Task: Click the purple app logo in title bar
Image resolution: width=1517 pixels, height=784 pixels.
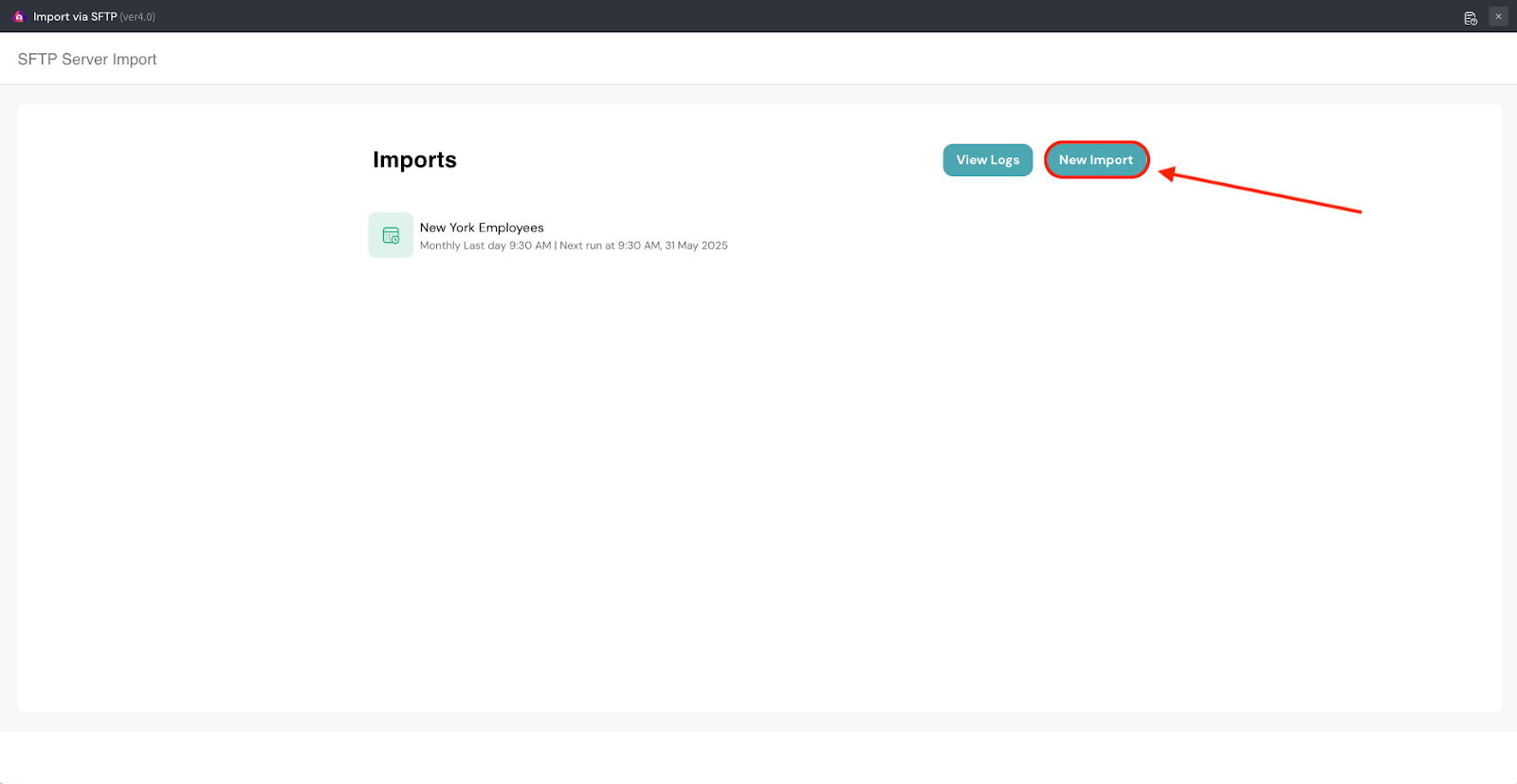Action: (18, 16)
